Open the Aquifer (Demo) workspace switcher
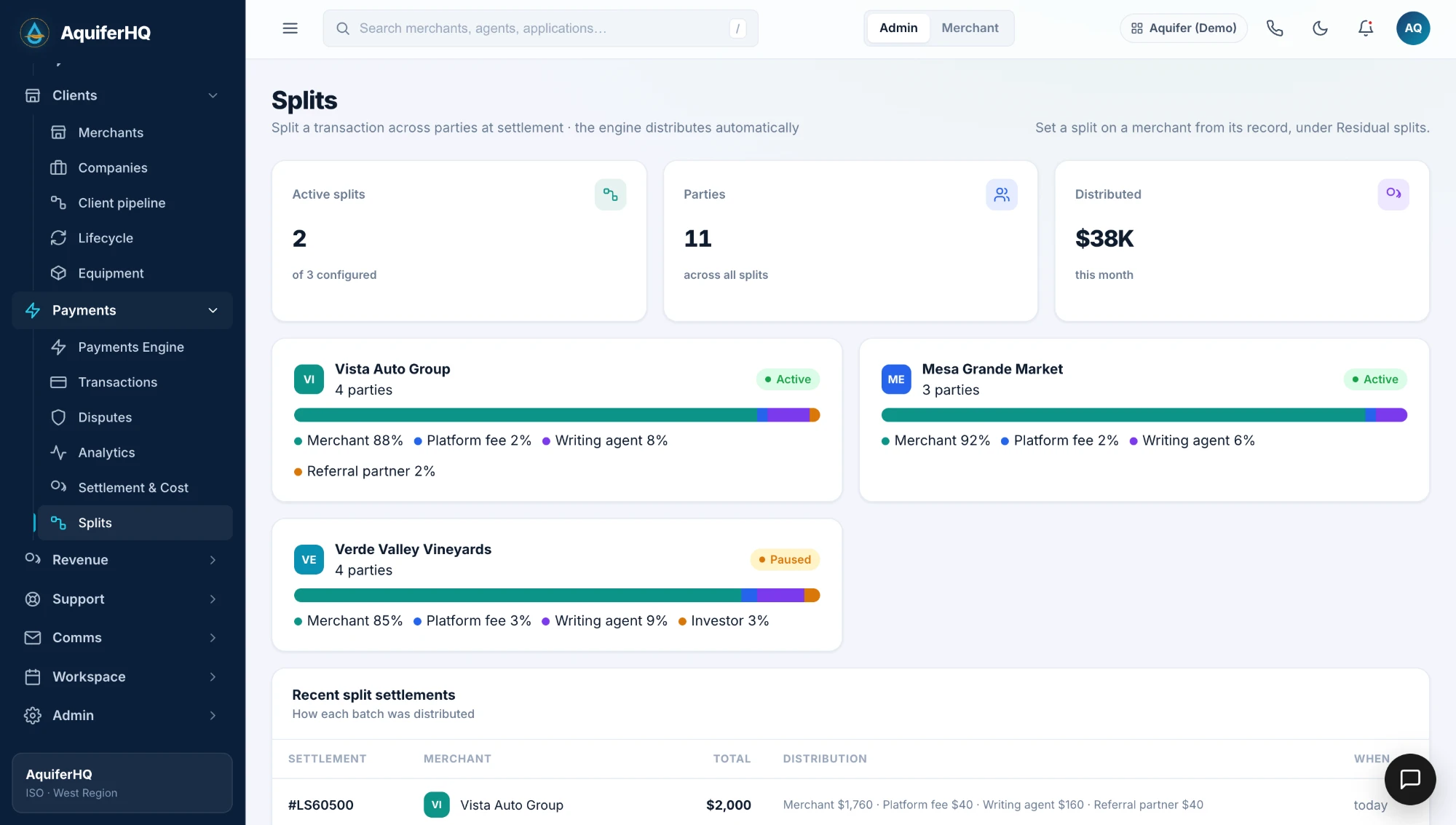The image size is (1456, 825). click(1184, 28)
